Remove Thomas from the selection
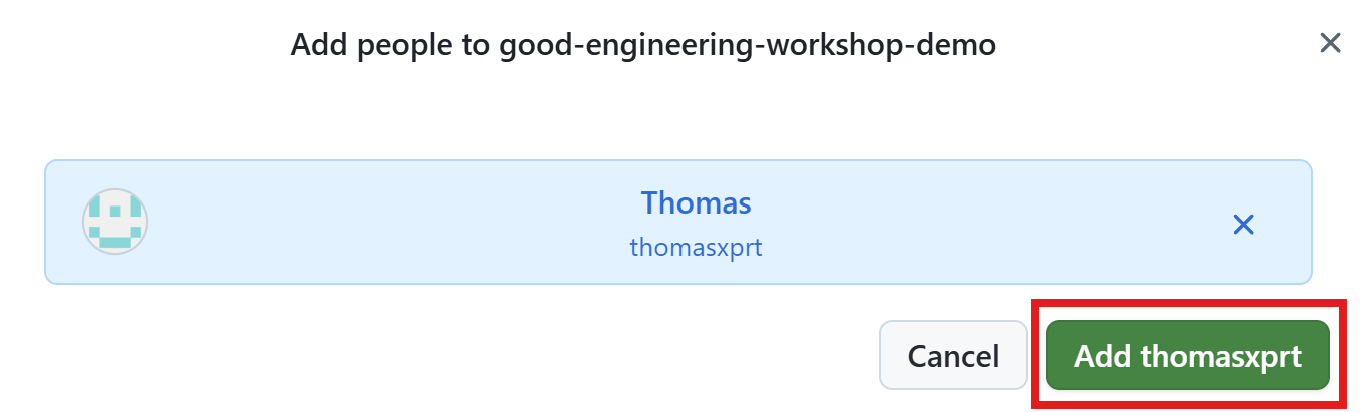 (1243, 224)
